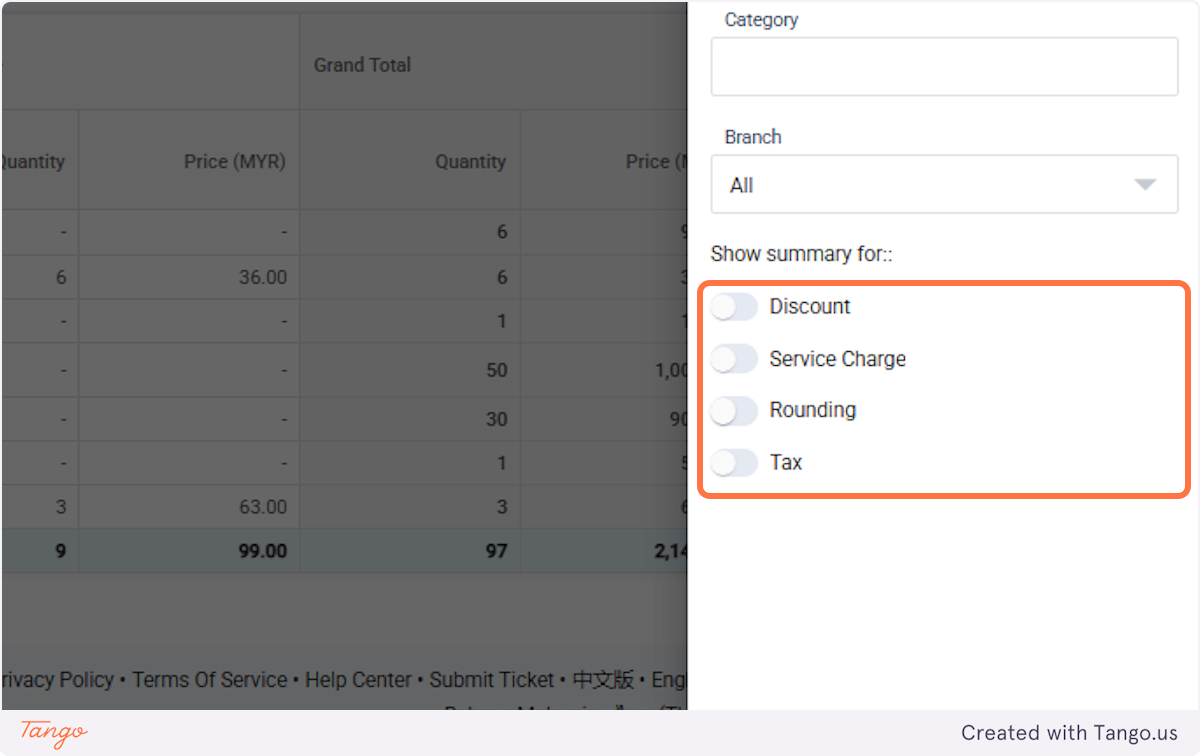Switch language via the 中文版 link
The image size is (1200, 756).
tap(603, 680)
